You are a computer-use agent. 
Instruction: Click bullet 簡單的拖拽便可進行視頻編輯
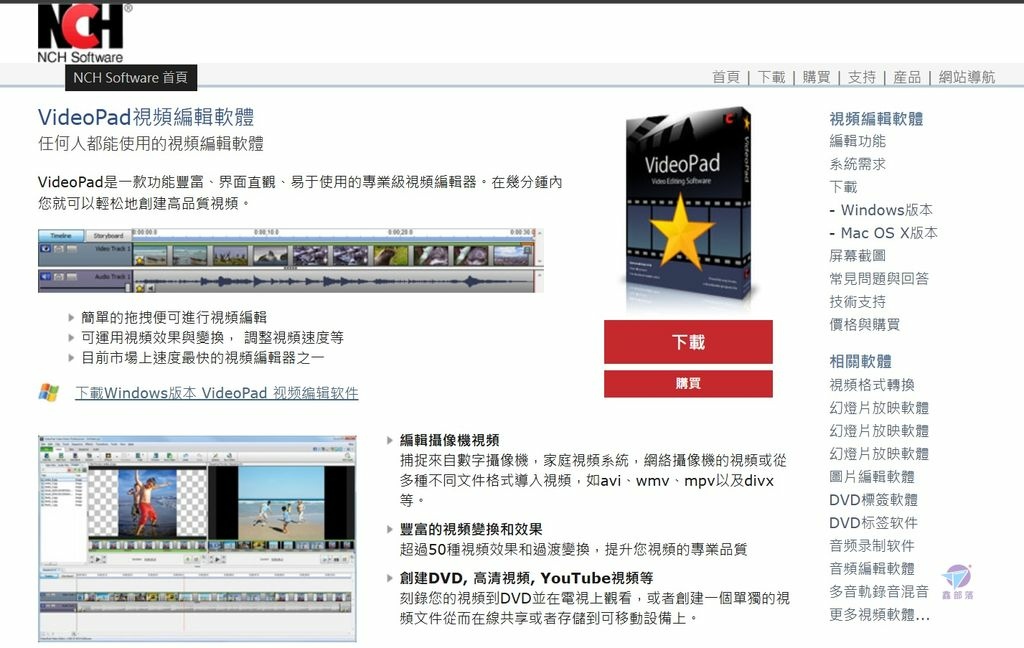point(174,317)
